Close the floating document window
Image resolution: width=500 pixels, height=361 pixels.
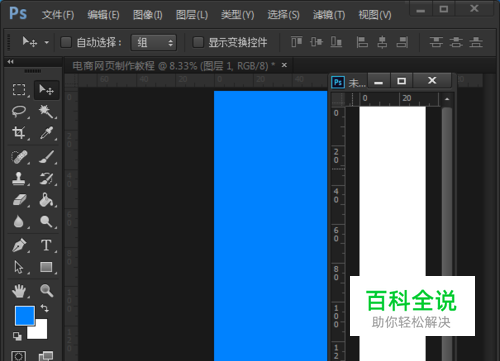coord(432,81)
